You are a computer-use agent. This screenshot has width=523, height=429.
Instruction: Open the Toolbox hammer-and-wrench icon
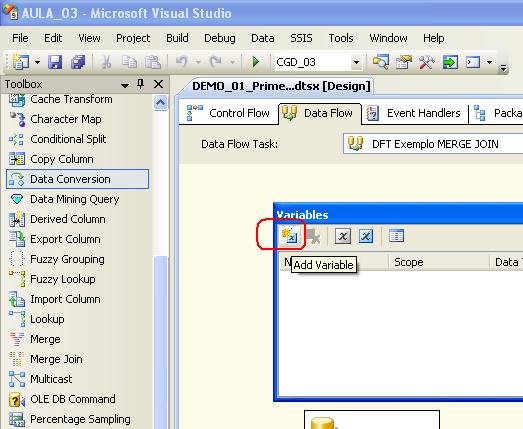427,62
